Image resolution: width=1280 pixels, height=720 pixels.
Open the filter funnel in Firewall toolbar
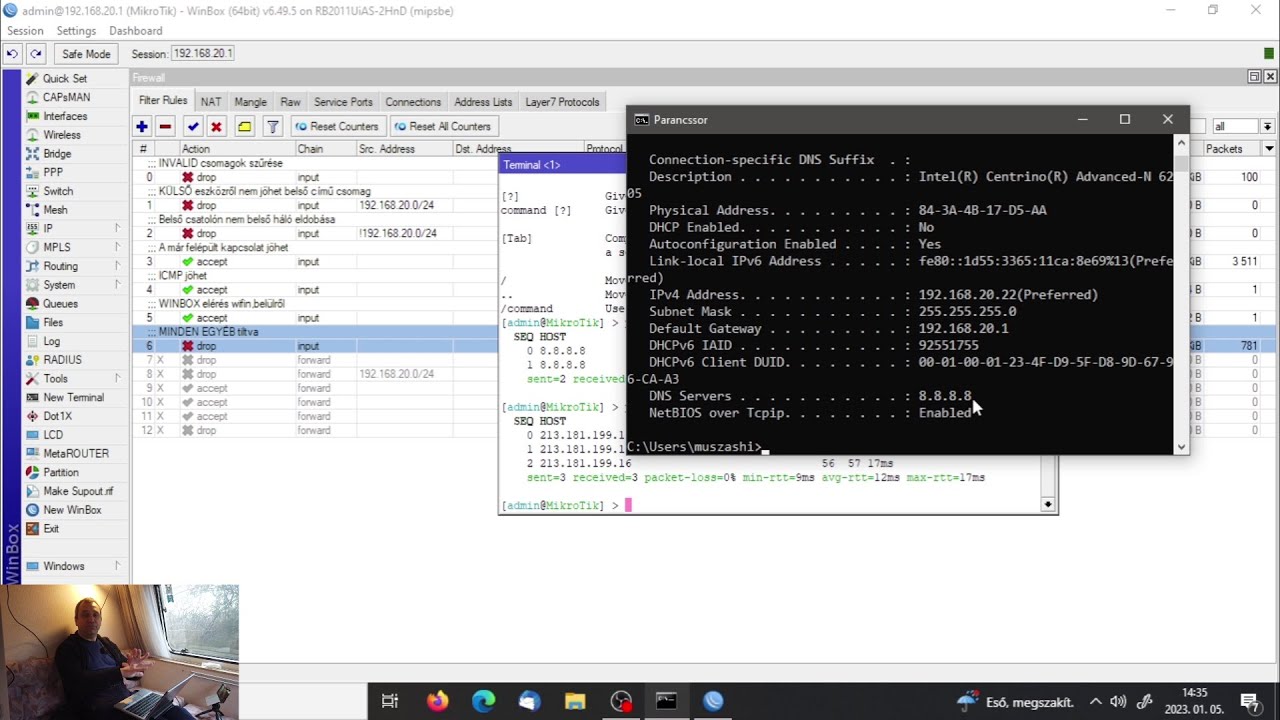[x=272, y=127]
